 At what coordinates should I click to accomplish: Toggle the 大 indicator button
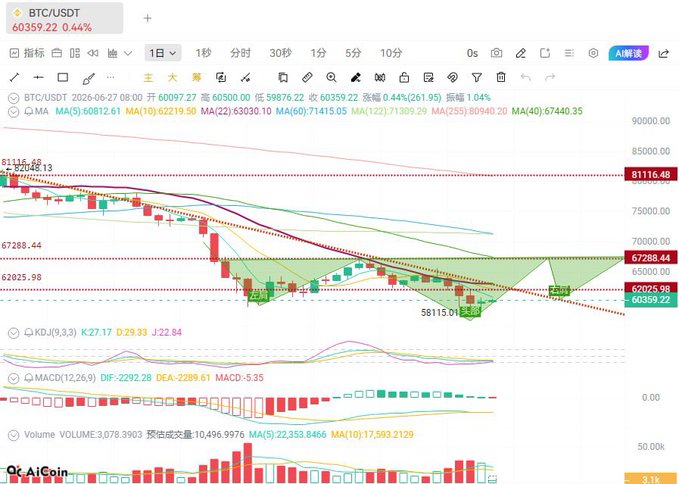coord(172,77)
